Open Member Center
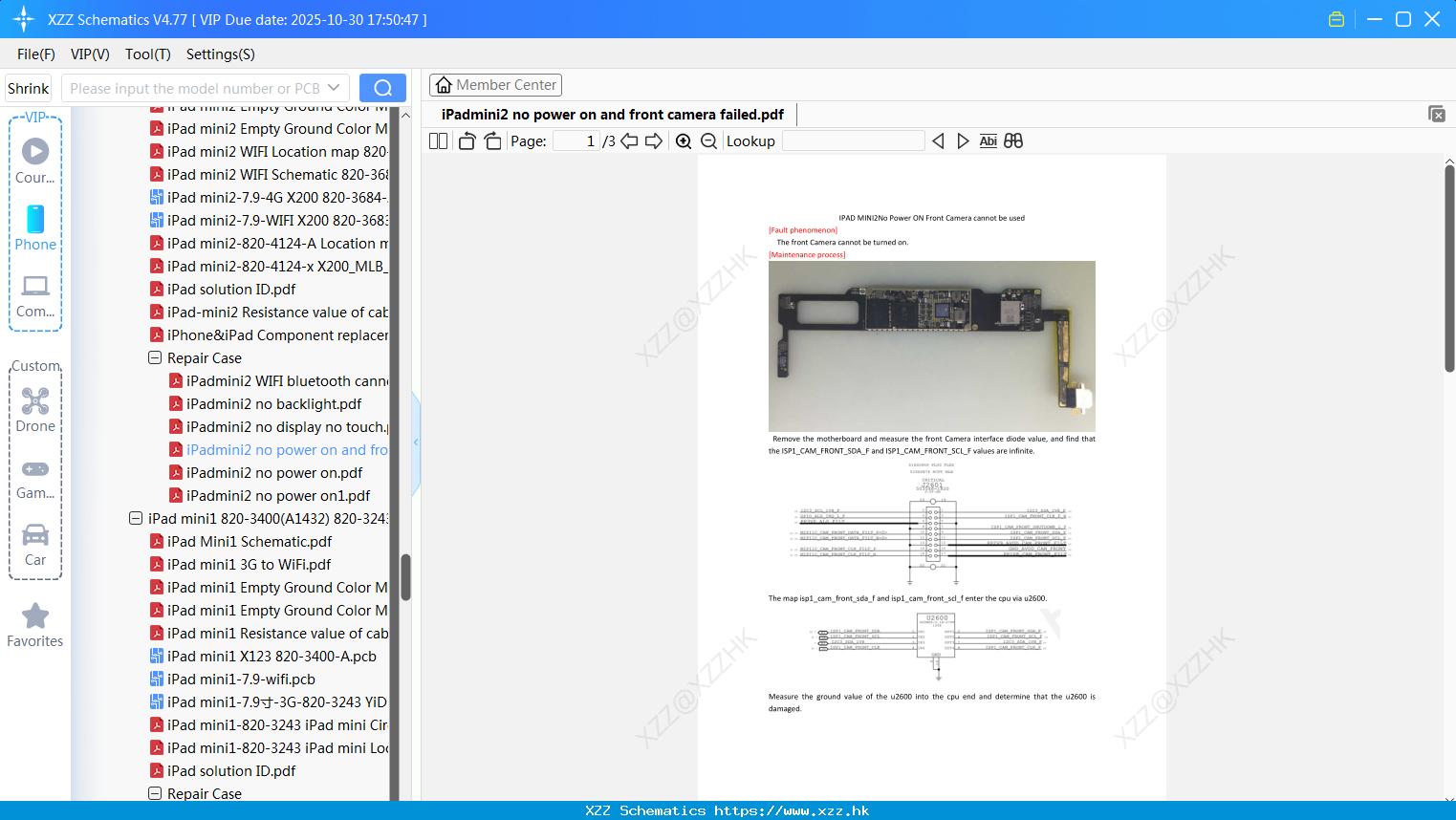1456x820 pixels. click(x=495, y=85)
